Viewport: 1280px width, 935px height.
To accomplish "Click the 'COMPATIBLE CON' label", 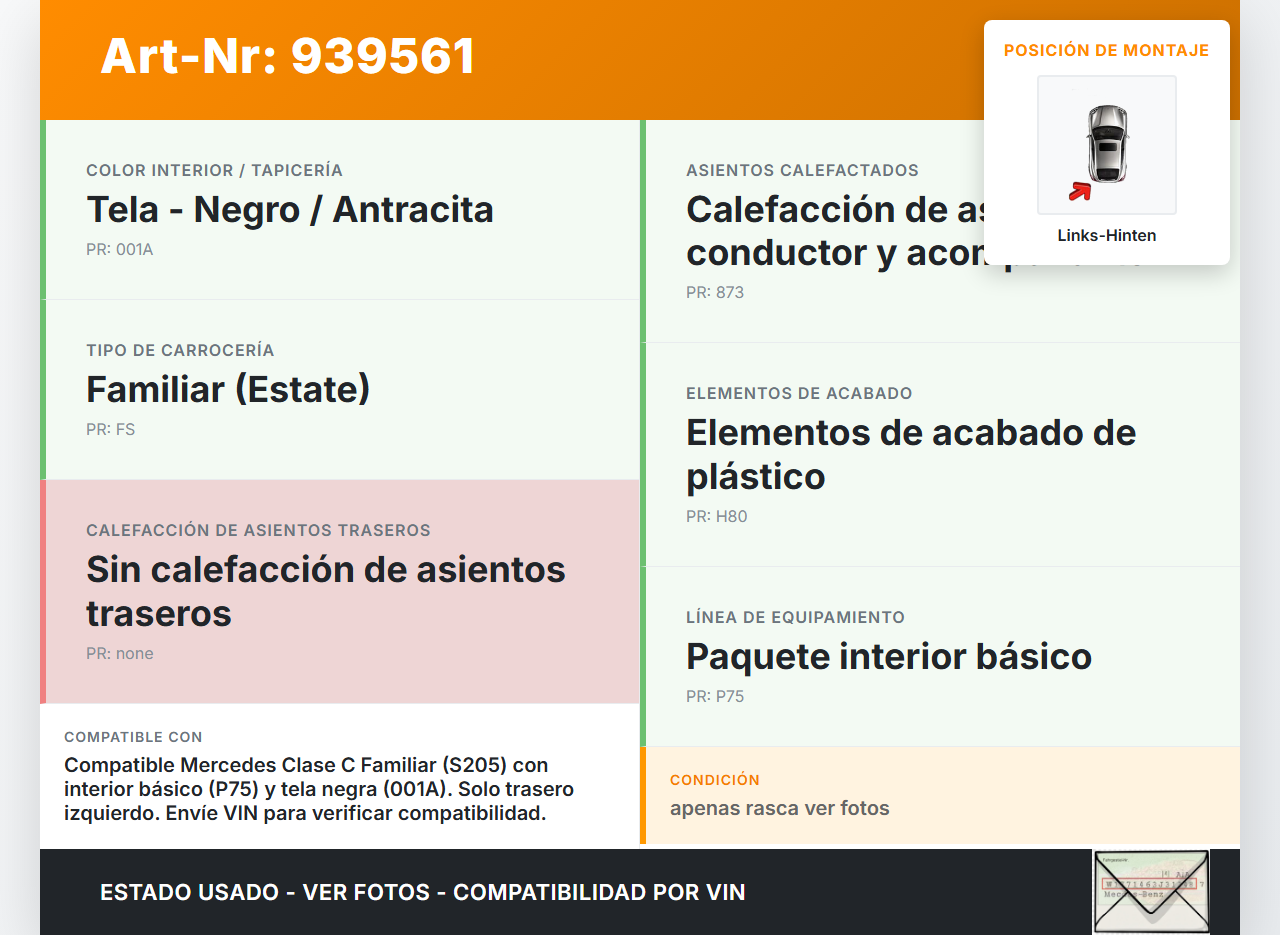I will click(133, 737).
